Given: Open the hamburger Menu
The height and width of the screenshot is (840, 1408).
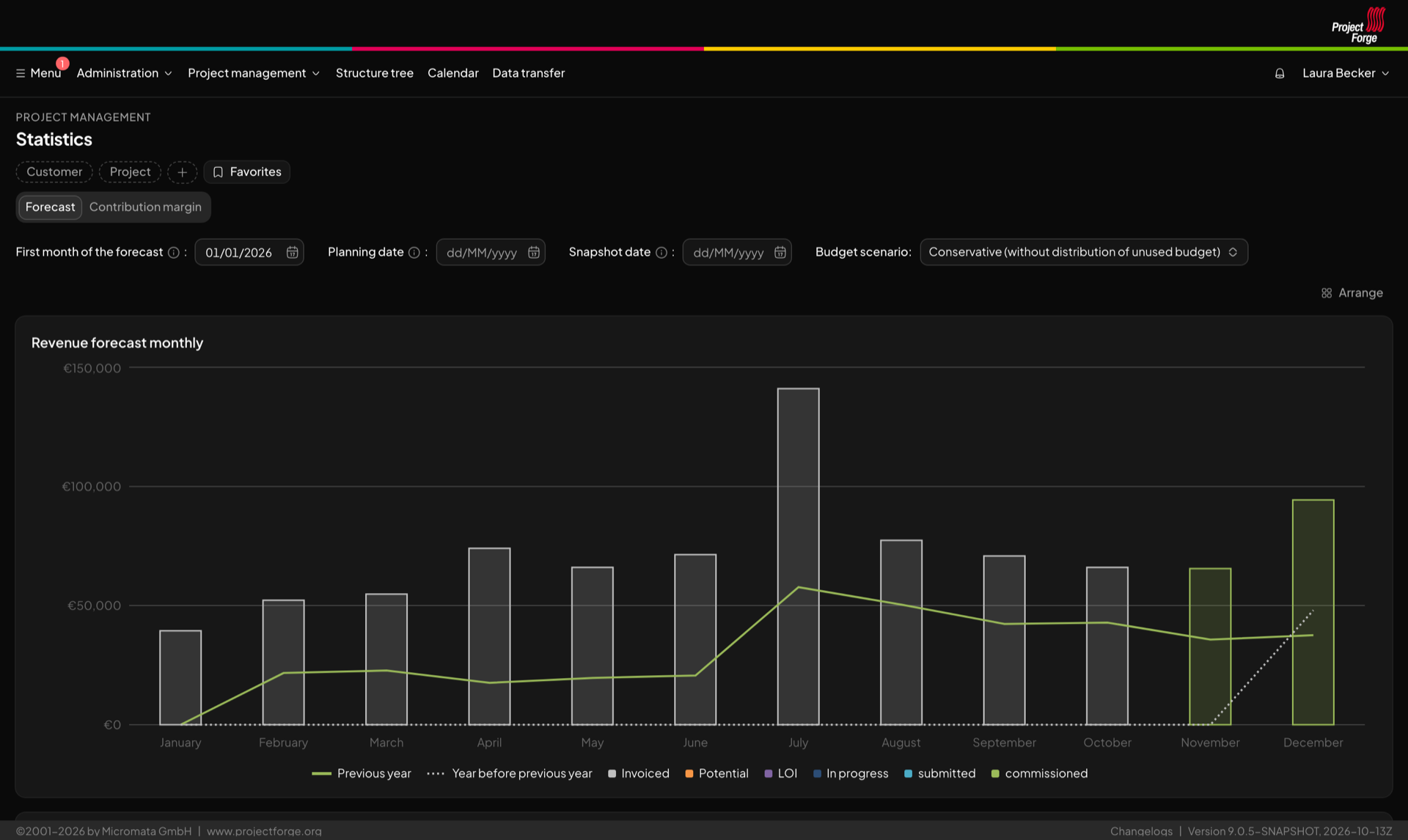Looking at the screenshot, I should coord(38,73).
